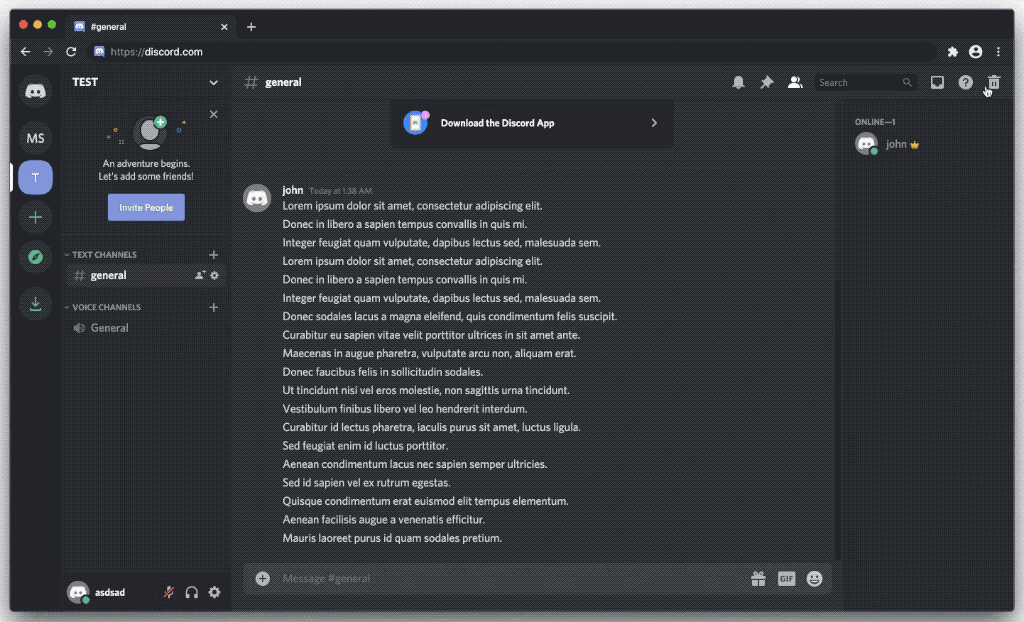Click the trash can icon in header
The width and height of the screenshot is (1024, 622).
pos(993,82)
